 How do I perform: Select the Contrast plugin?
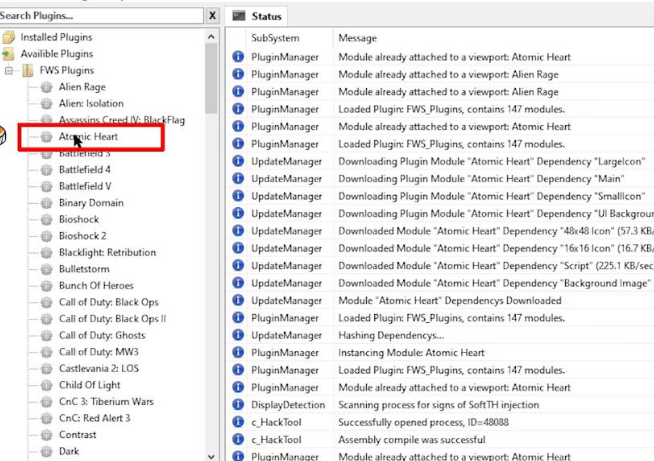point(78,435)
